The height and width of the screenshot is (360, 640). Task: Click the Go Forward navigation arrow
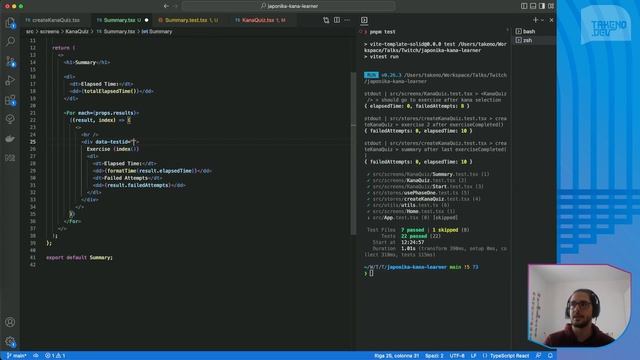pos(175,6)
